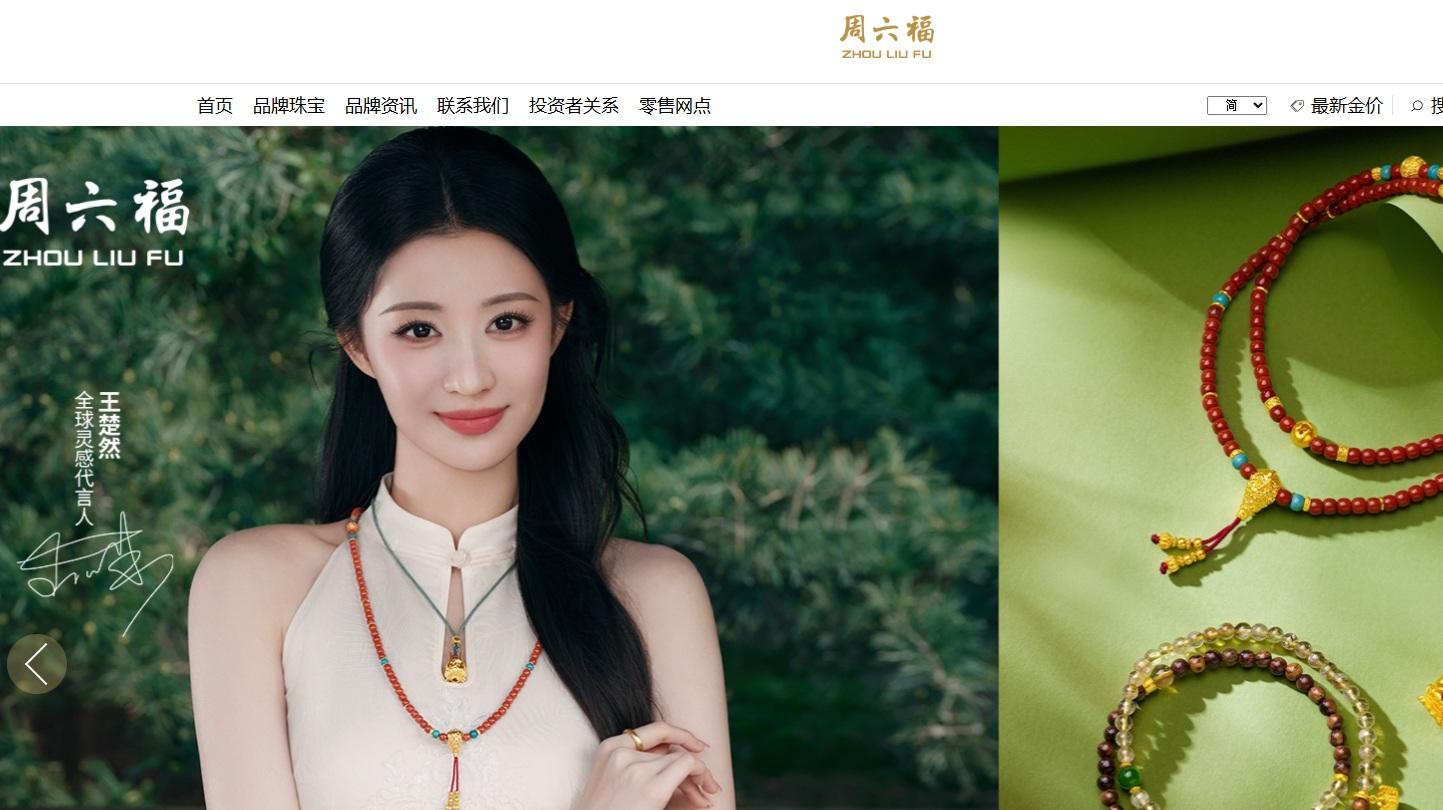Viewport: 1443px width, 810px height.
Task: Go to previous slide with left arrow
Action: coord(37,664)
